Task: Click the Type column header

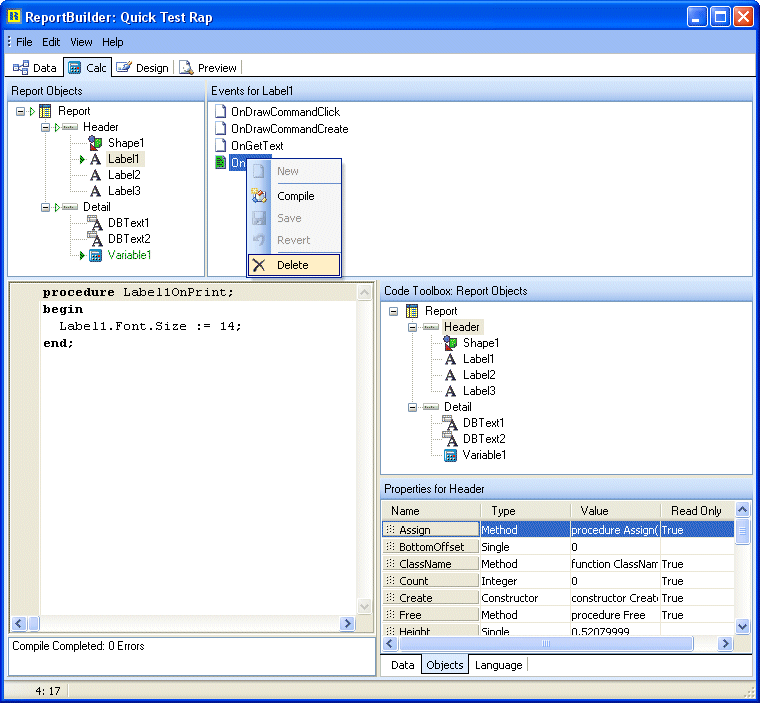Action: pyautogui.click(x=525, y=511)
